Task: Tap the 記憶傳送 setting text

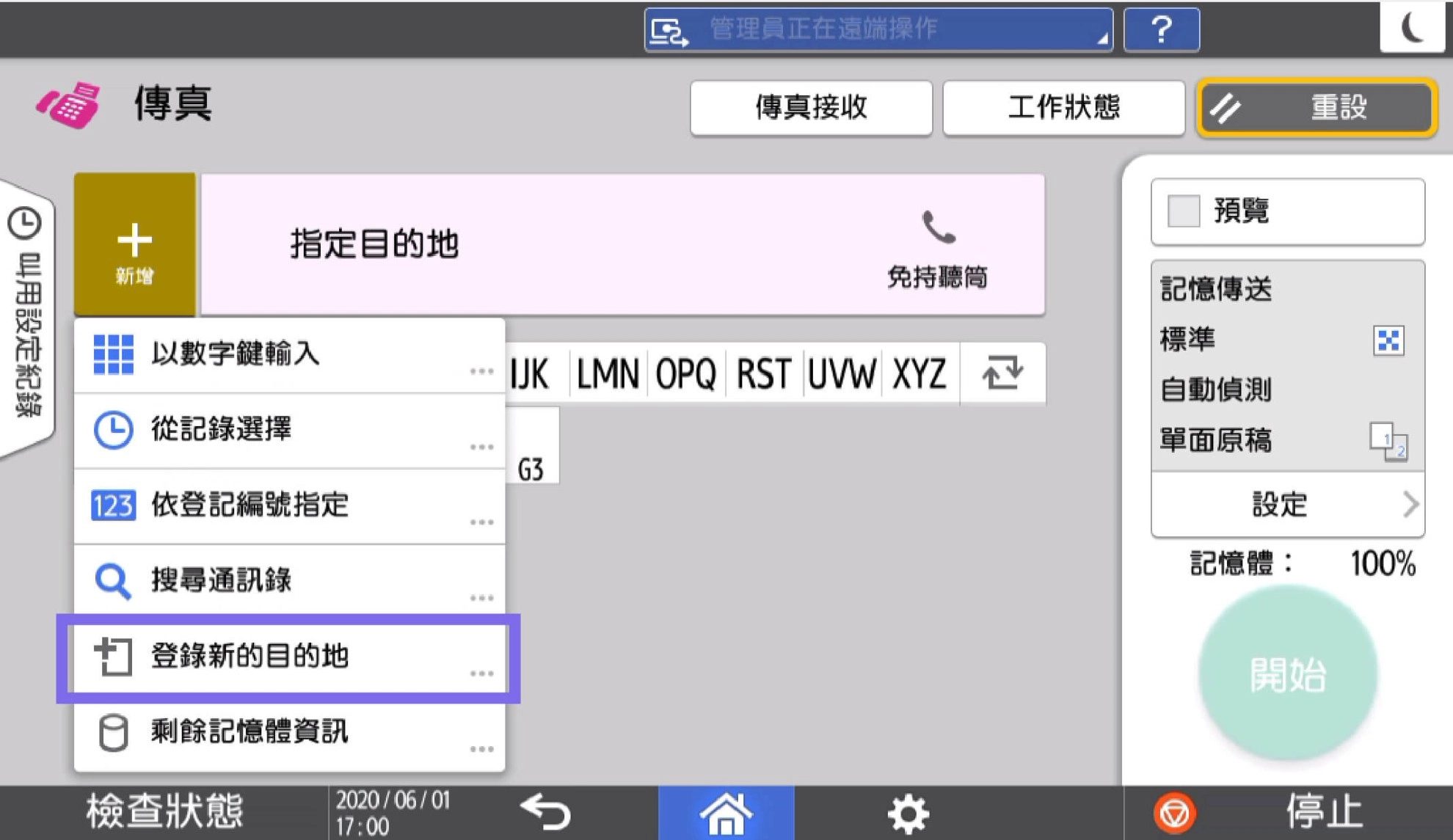Action: coord(1215,290)
